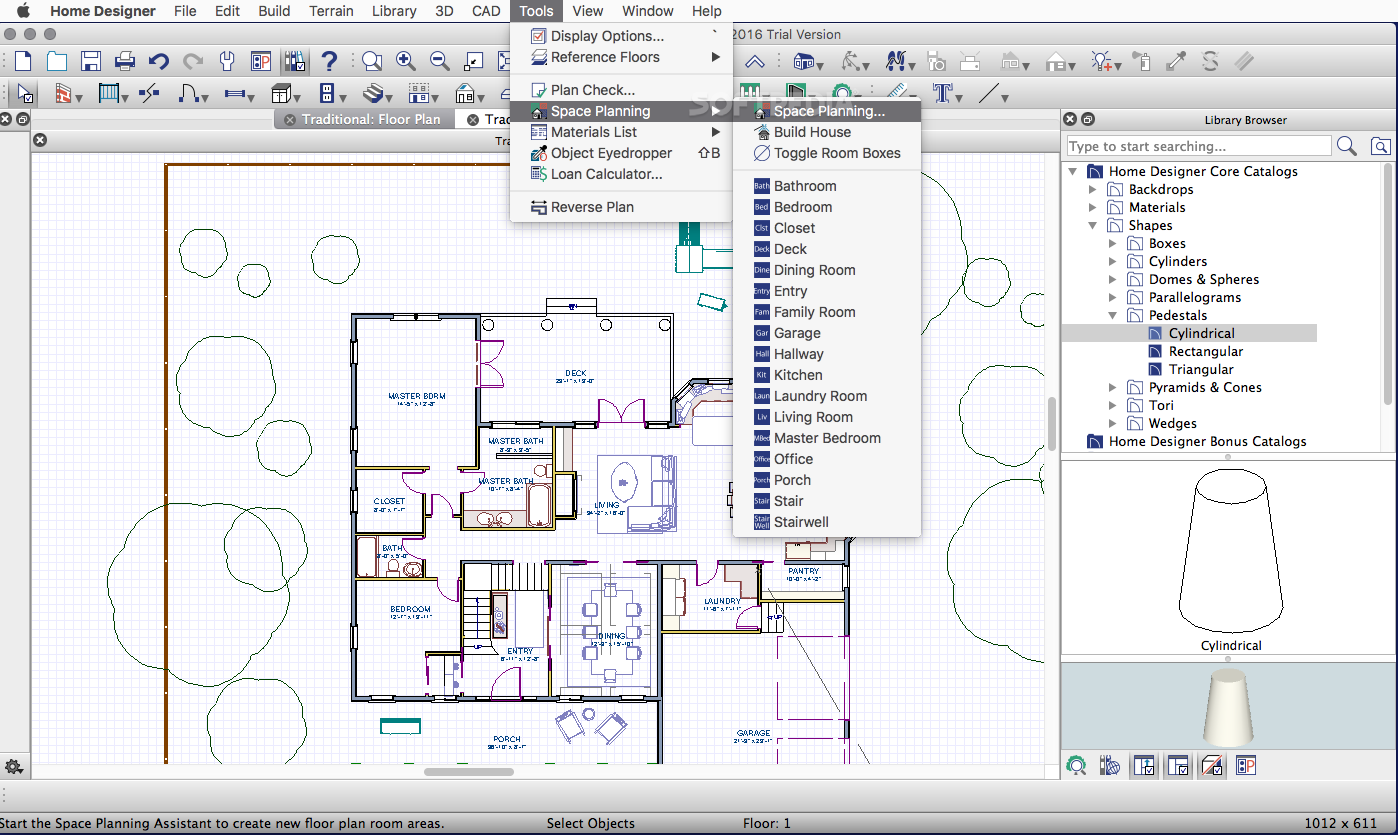Toggle the Library 3D preview crossed-box button
This screenshot has width=1398, height=835.
(1212, 766)
